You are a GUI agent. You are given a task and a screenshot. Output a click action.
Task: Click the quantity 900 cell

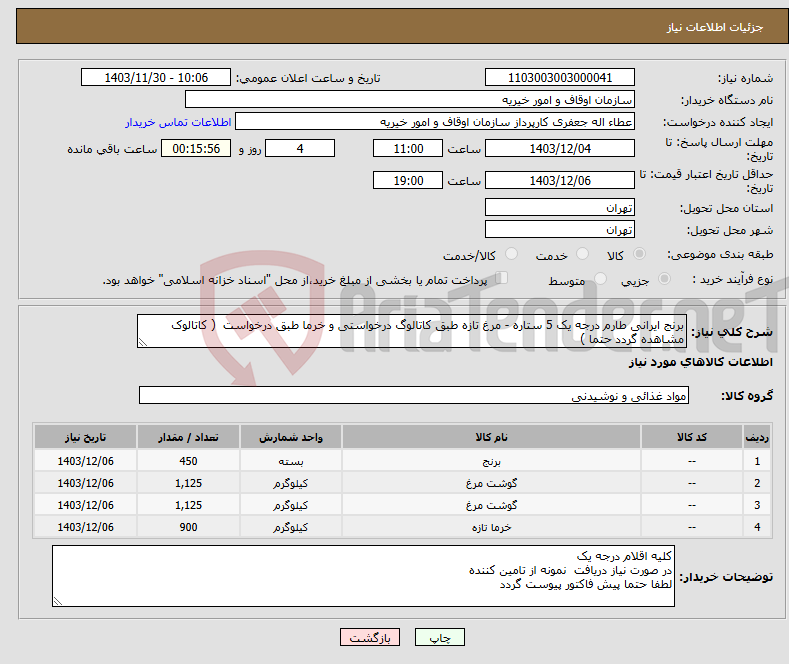coord(188,528)
